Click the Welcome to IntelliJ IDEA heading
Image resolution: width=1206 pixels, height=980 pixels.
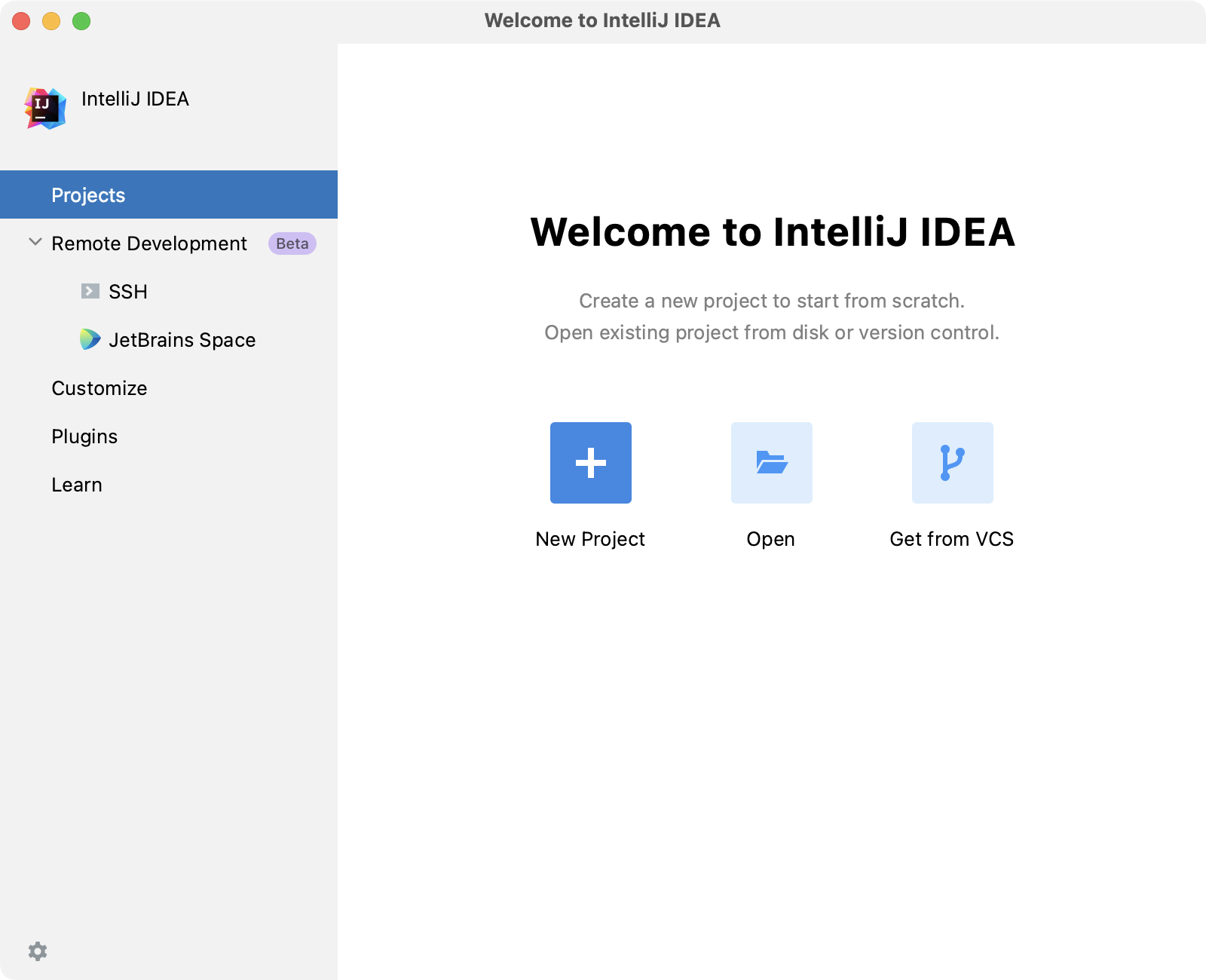point(773,231)
